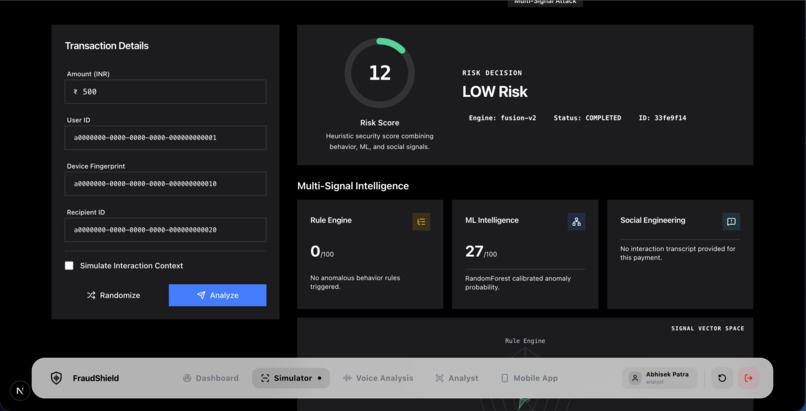Click the red logout icon

(748, 378)
